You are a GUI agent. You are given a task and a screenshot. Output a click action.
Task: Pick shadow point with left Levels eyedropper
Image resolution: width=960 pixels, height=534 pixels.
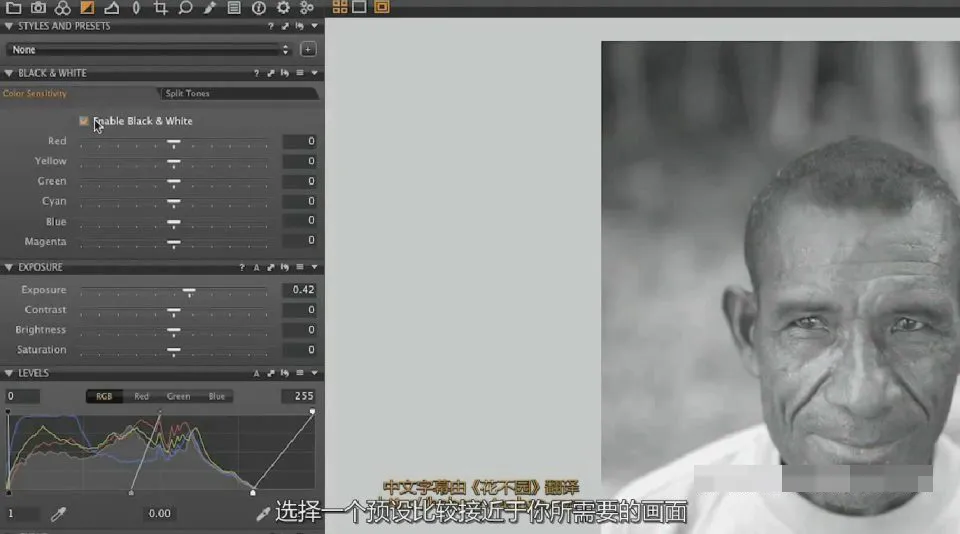click(x=58, y=514)
